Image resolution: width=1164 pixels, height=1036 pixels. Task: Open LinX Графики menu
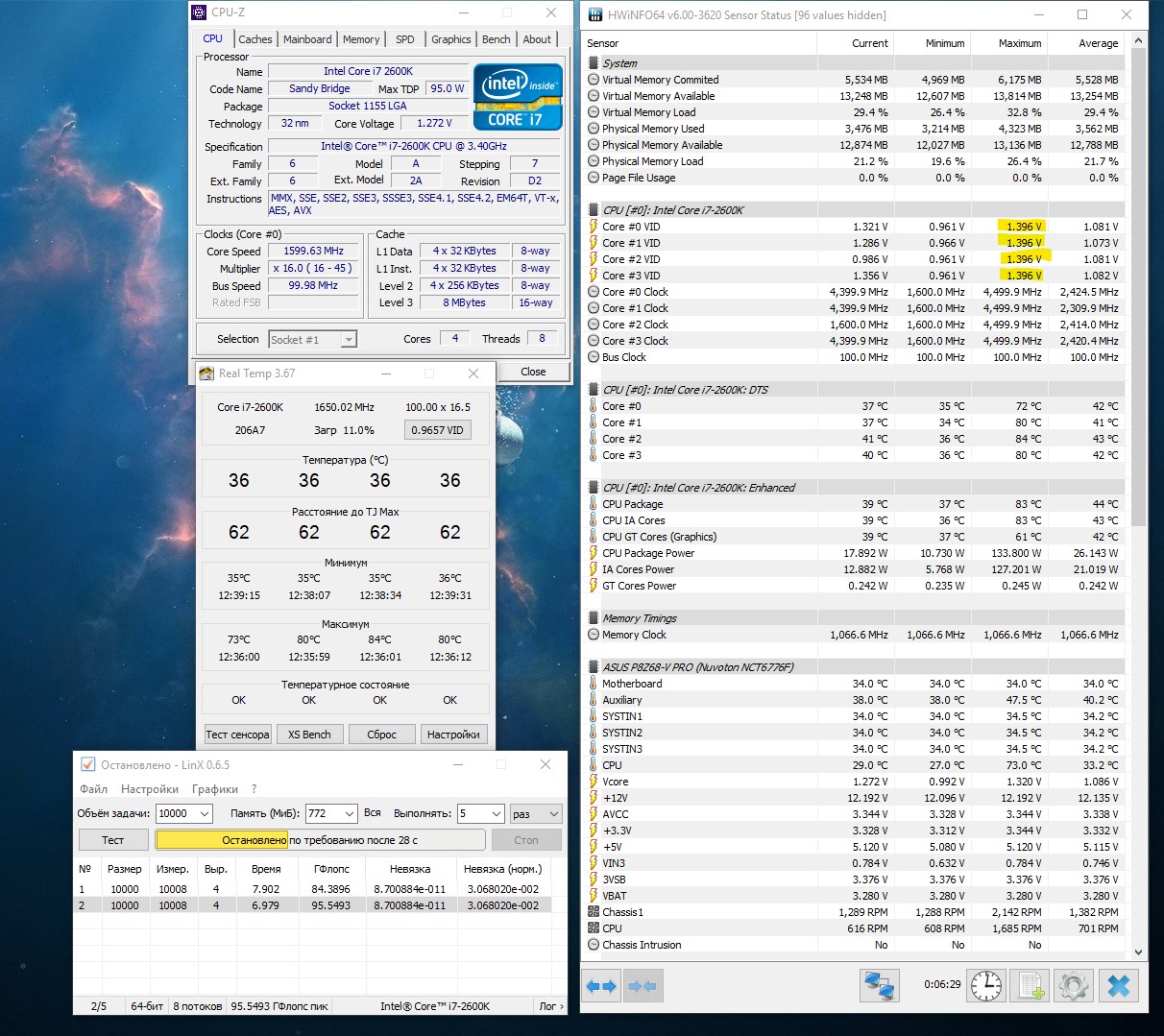click(x=215, y=789)
